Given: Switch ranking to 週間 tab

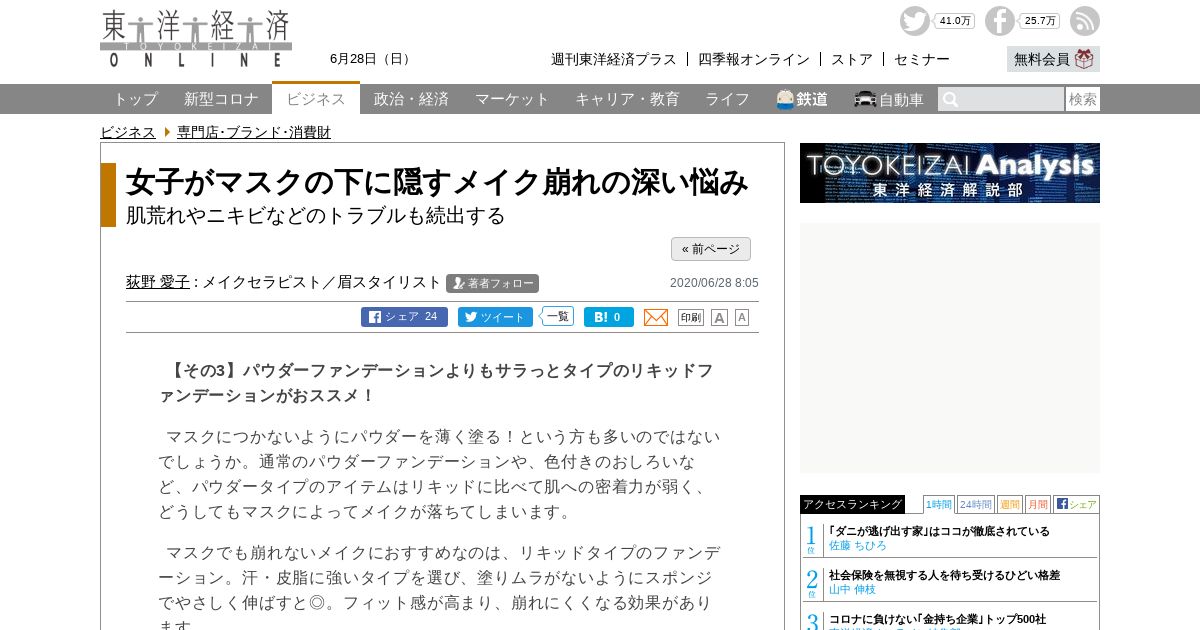Looking at the screenshot, I should [1010, 504].
